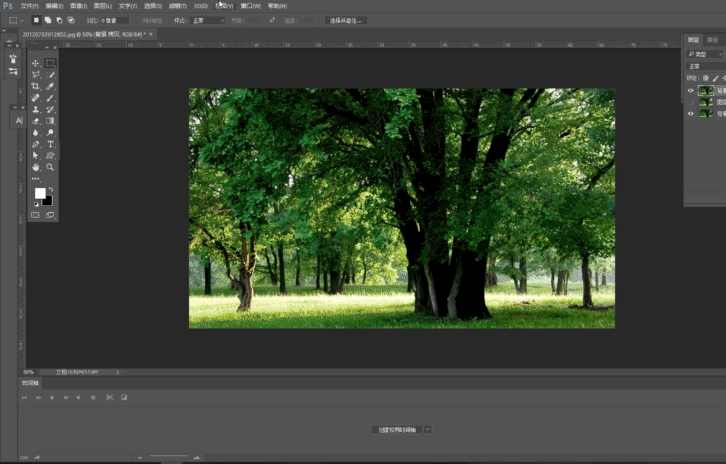Select the Zoom magnifier tool

50,167
